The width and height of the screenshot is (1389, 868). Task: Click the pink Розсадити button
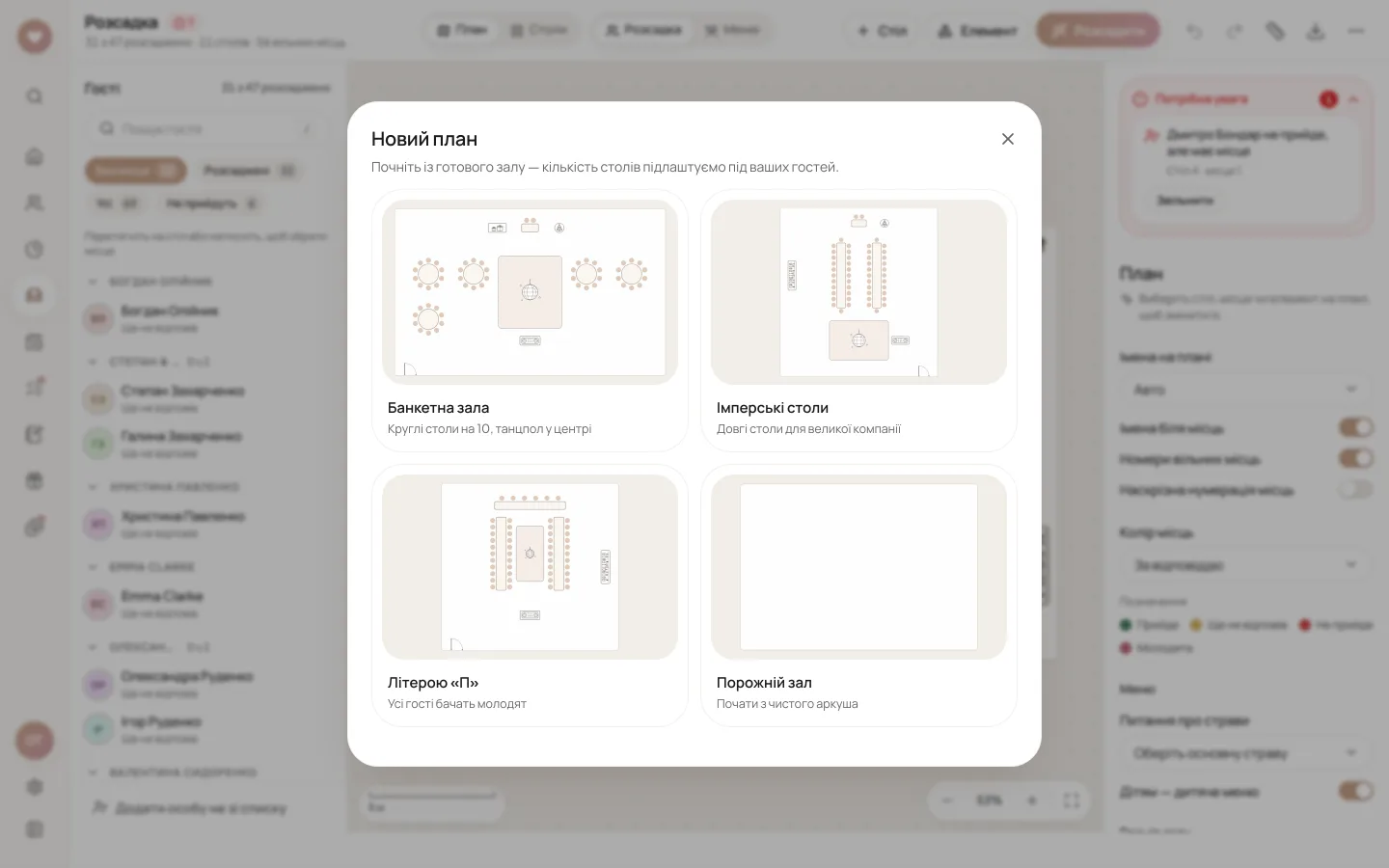coord(1098,31)
